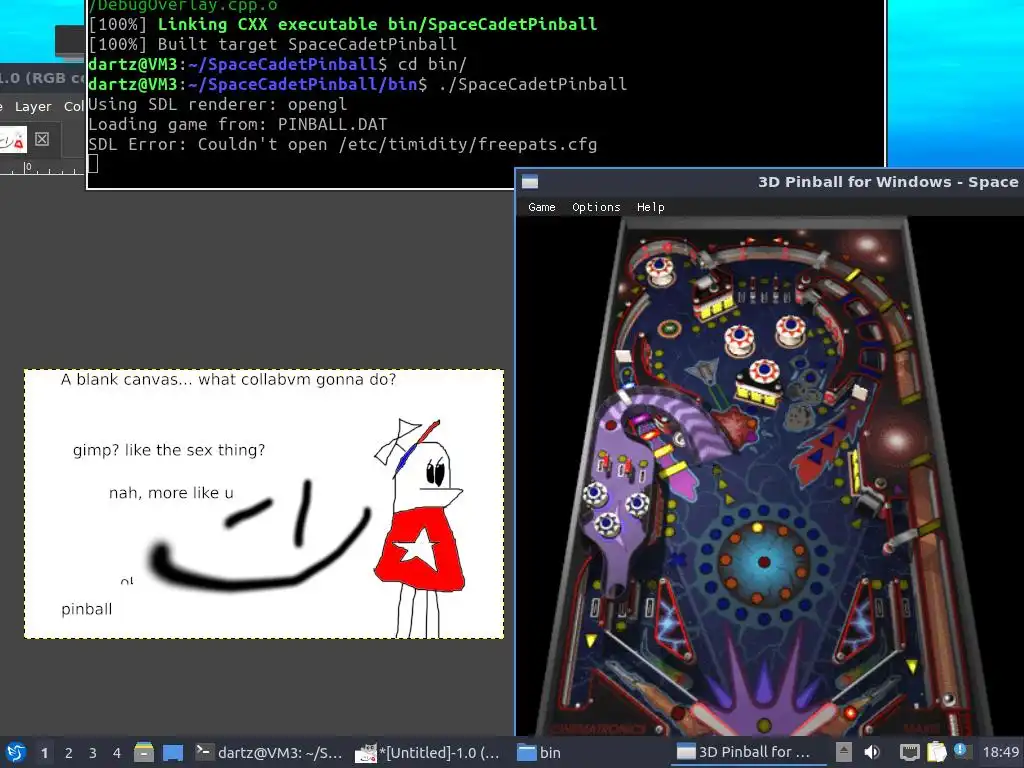1024x768 pixels.
Task: Click the update notifier tray icon
Action: [962, 751]
